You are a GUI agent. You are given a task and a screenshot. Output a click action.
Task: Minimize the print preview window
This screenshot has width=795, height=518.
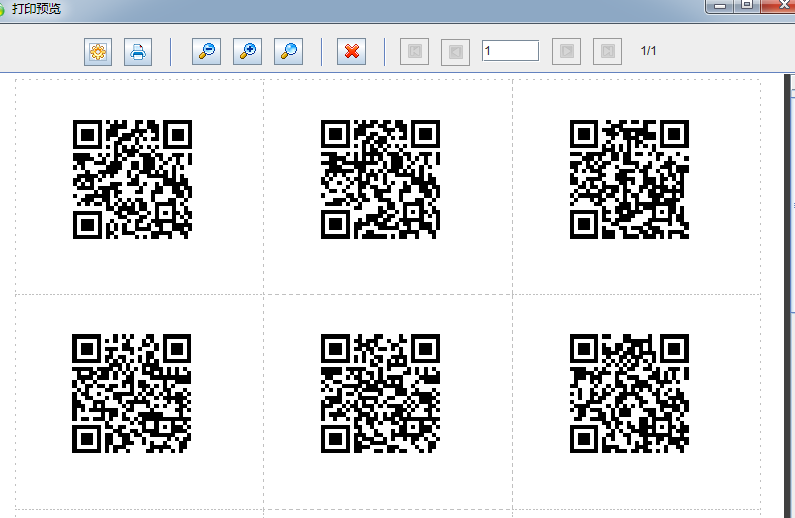coord(719,6)
